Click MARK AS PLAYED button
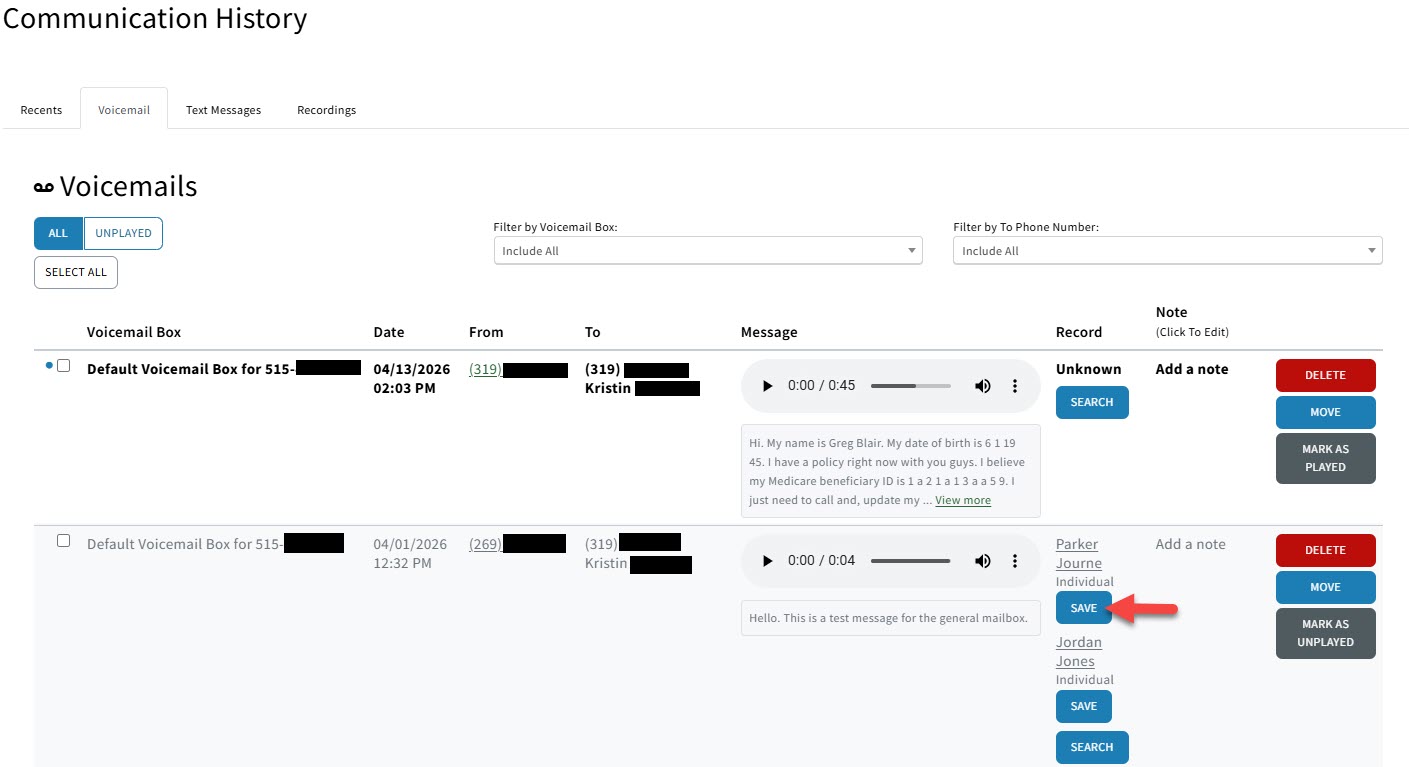The width and height of the screenshot is (1409, 767). click(x=1325, y=458)
